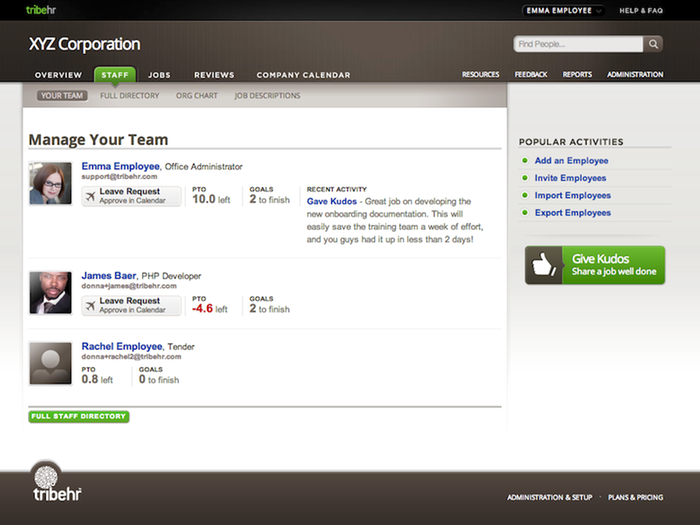Click the thumbs-up icon on Give Kudos

tap(543, 265)
